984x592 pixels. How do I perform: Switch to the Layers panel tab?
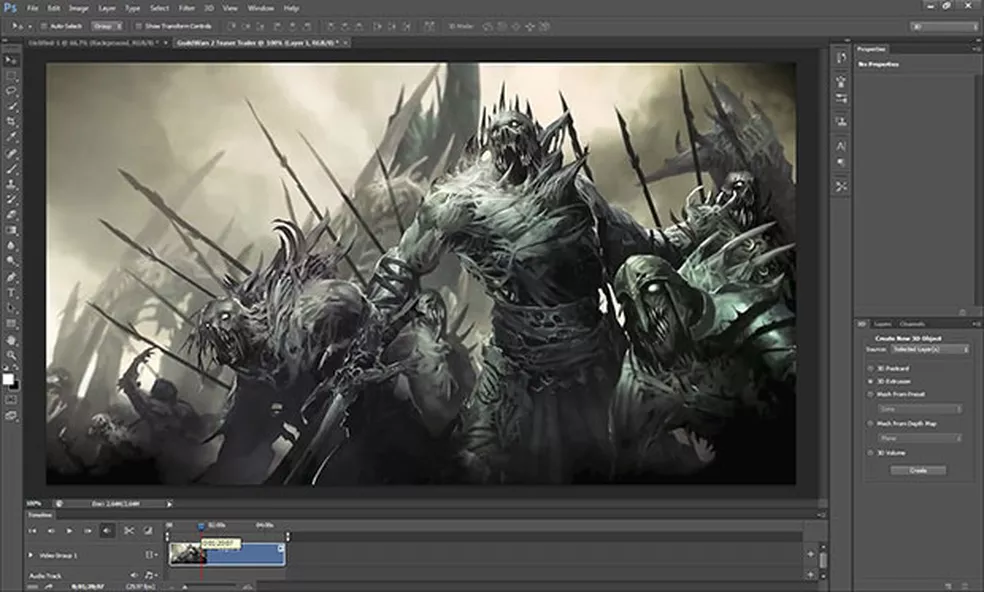(883, 324)
